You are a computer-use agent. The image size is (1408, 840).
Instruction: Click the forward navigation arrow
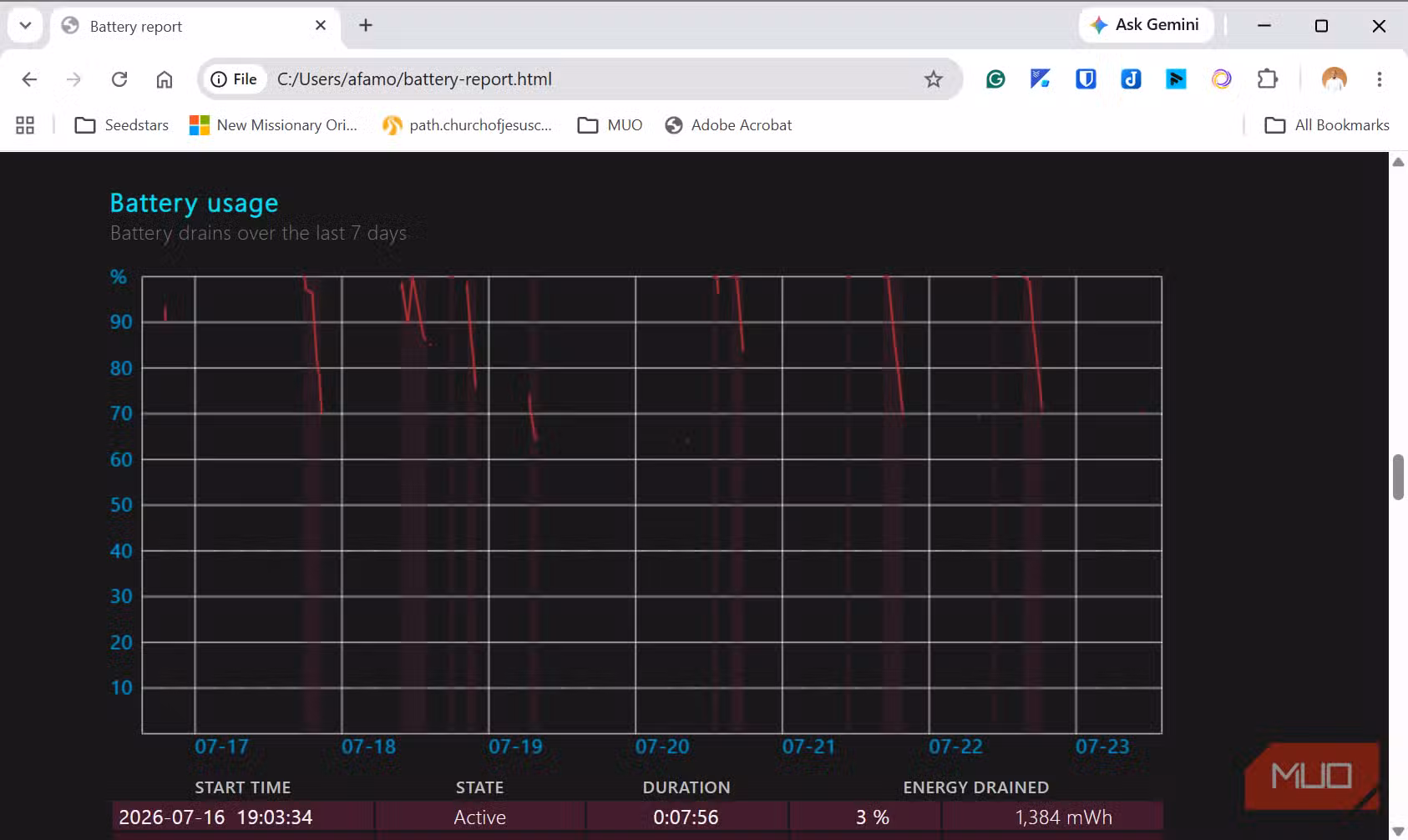[x=74, y=79]
